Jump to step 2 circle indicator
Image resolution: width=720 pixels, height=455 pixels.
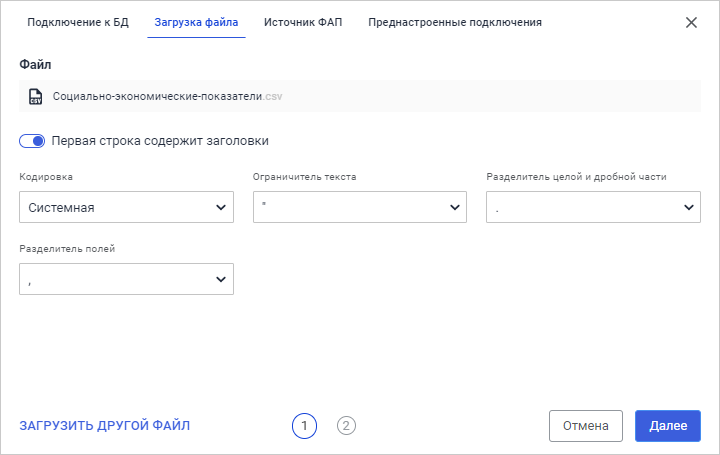(x=346, y=426)
